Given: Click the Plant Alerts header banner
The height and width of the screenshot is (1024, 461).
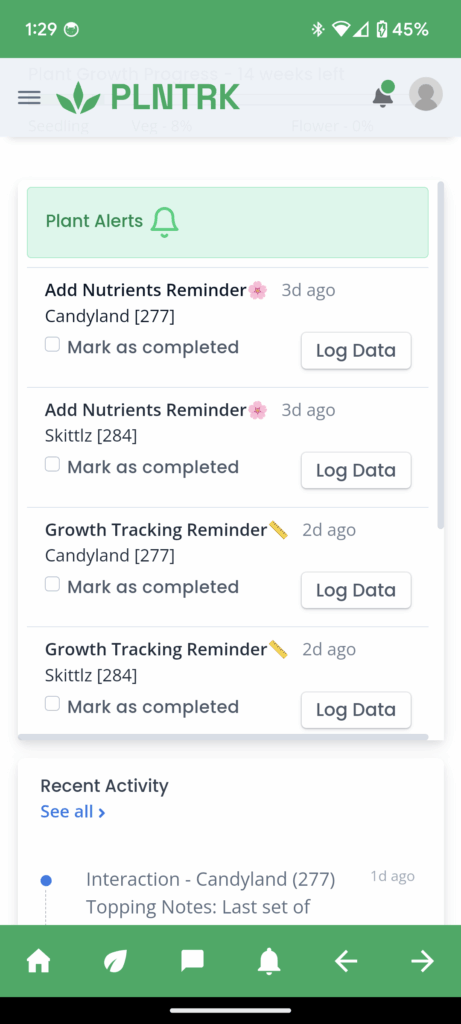Looking at the screenshot, I should coord(228,222).
